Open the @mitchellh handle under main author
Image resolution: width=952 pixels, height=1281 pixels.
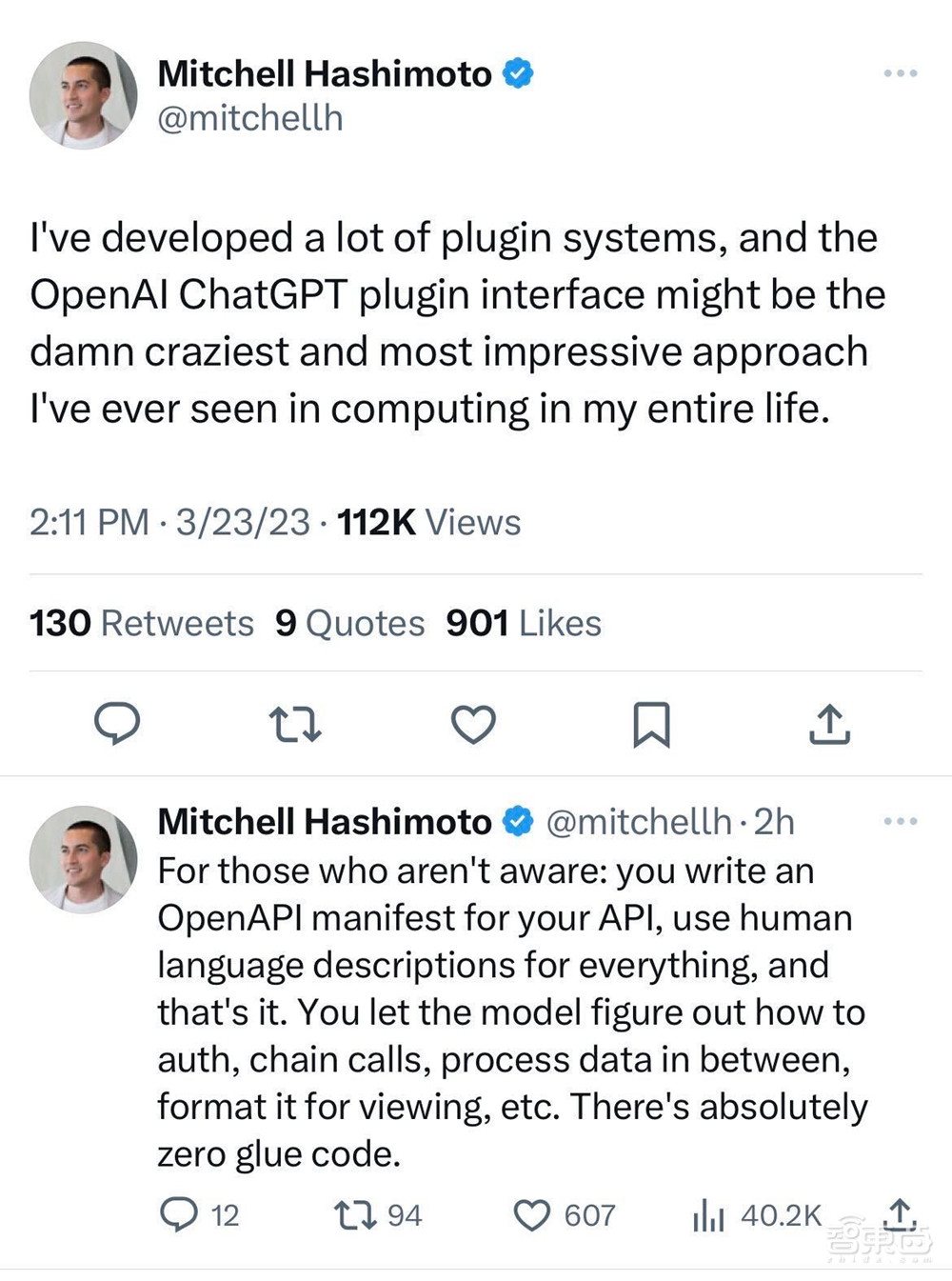pyautogui.click(x=250, y=118)
